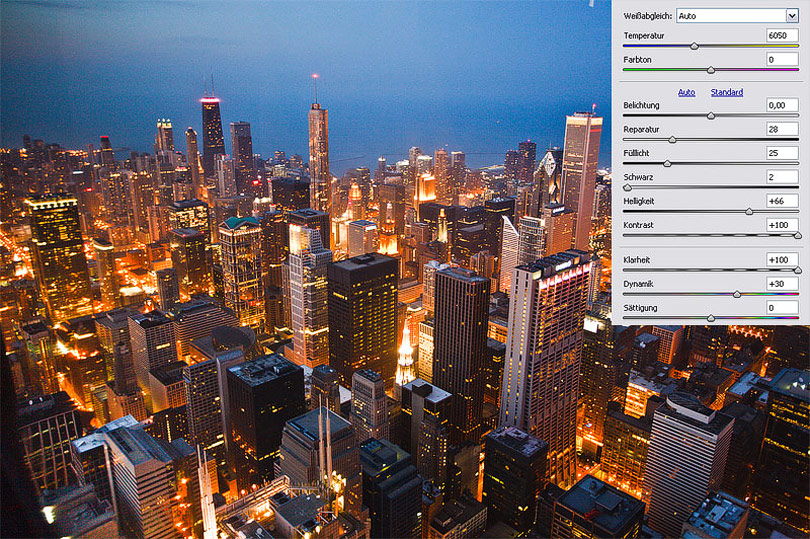Click the Temperatur label

click(644, 36)
